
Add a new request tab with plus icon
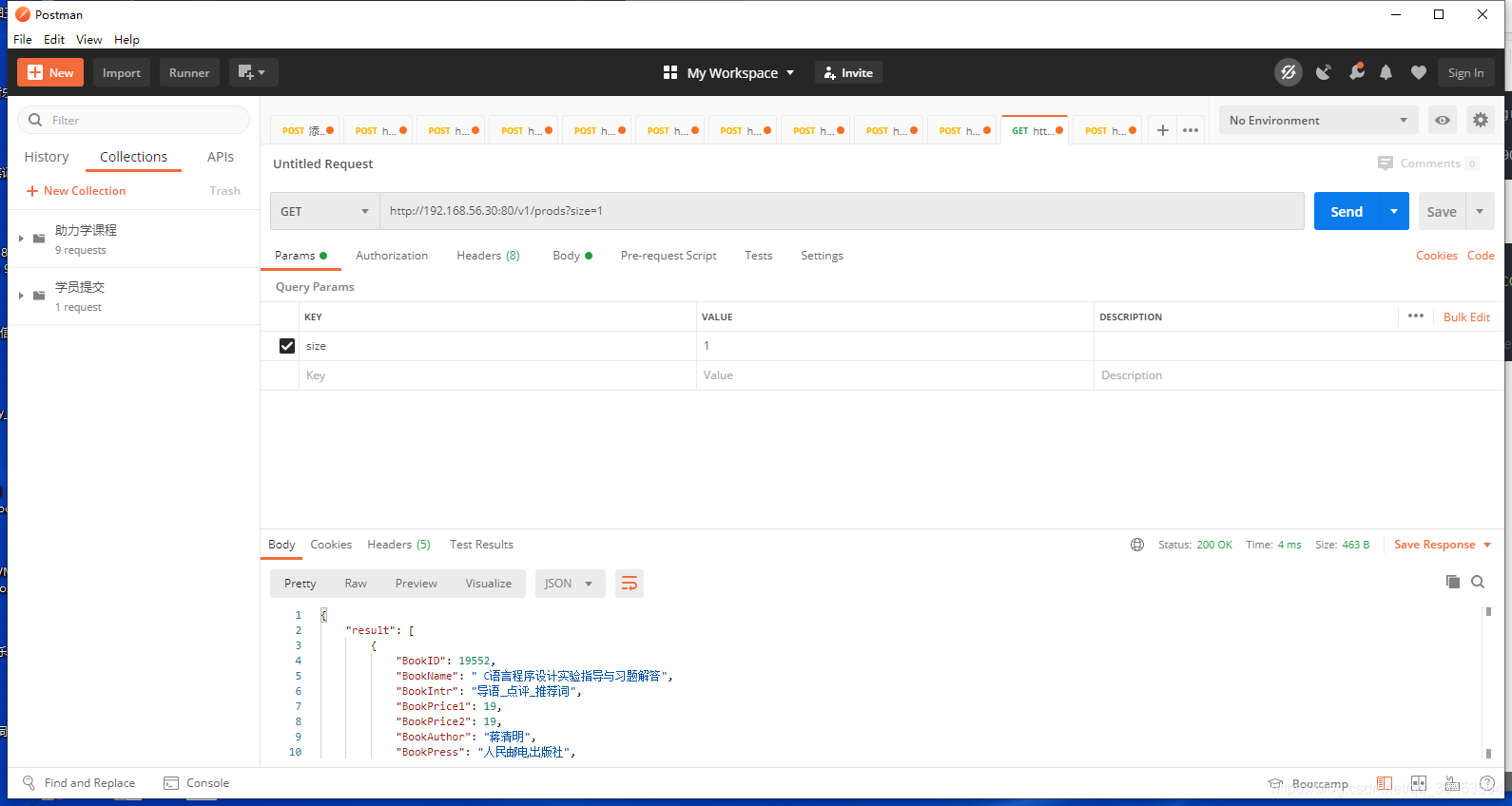1162,130
